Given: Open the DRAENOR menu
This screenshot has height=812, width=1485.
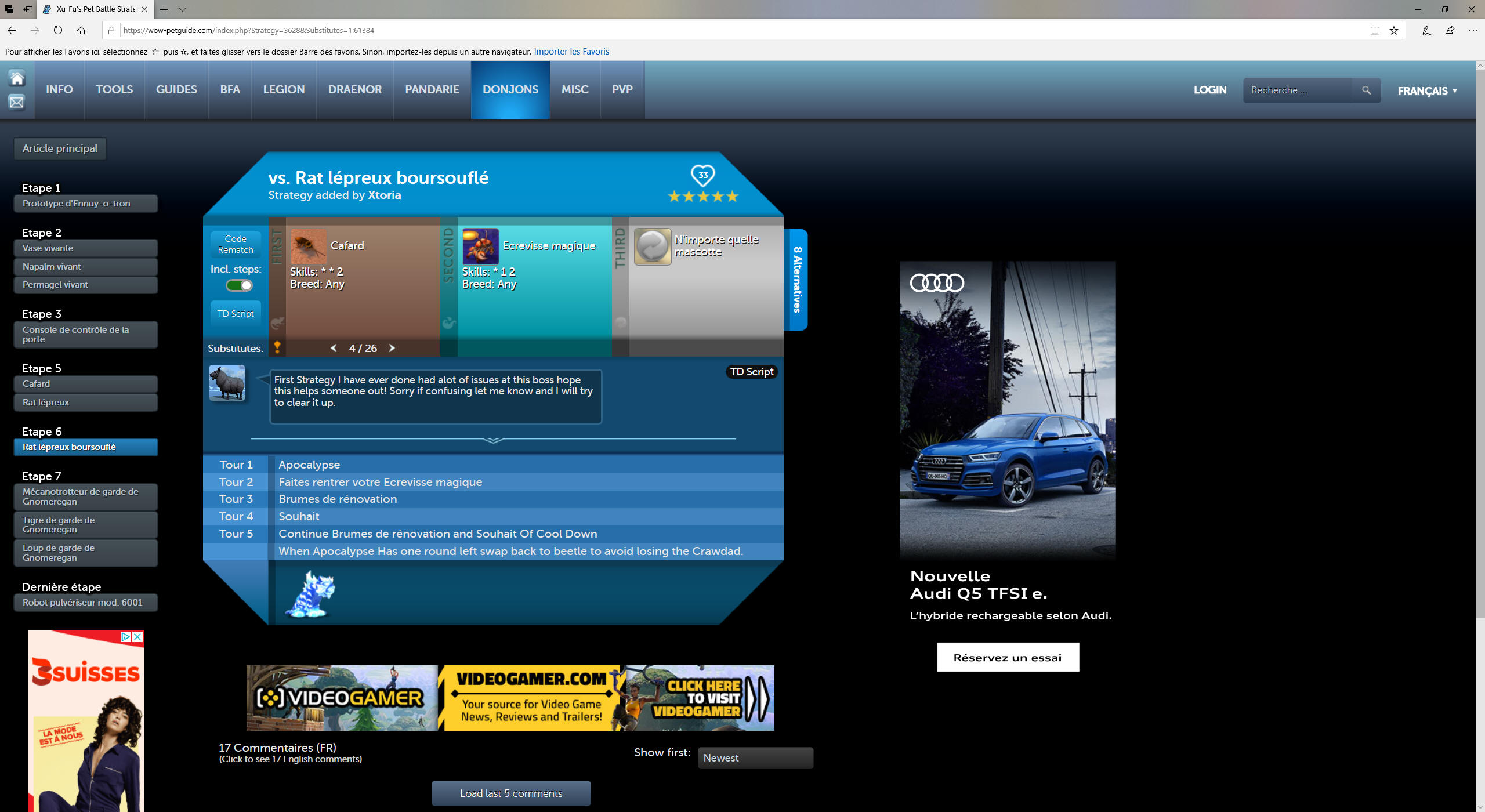Looking at the screenshot, I should point(355,90).
